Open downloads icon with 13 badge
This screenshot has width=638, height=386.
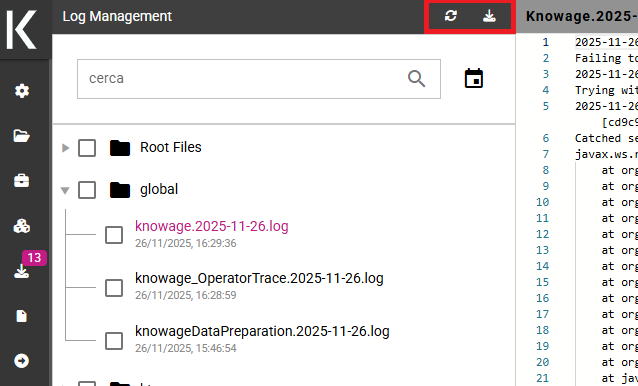(x=22, y=271)
